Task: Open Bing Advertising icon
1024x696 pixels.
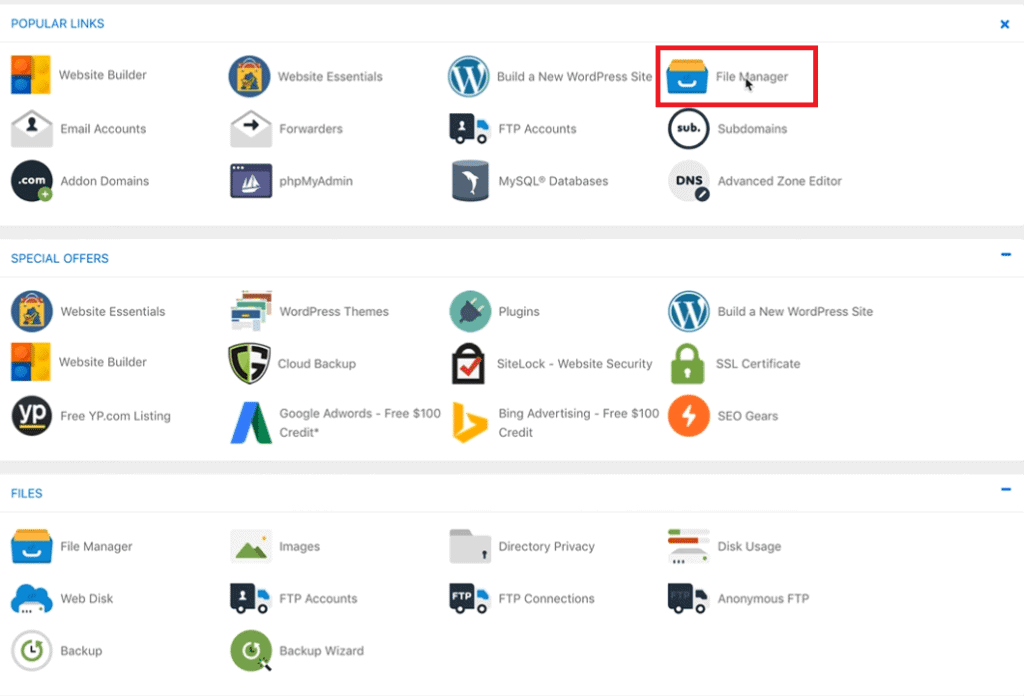Action: pos(470,422)
